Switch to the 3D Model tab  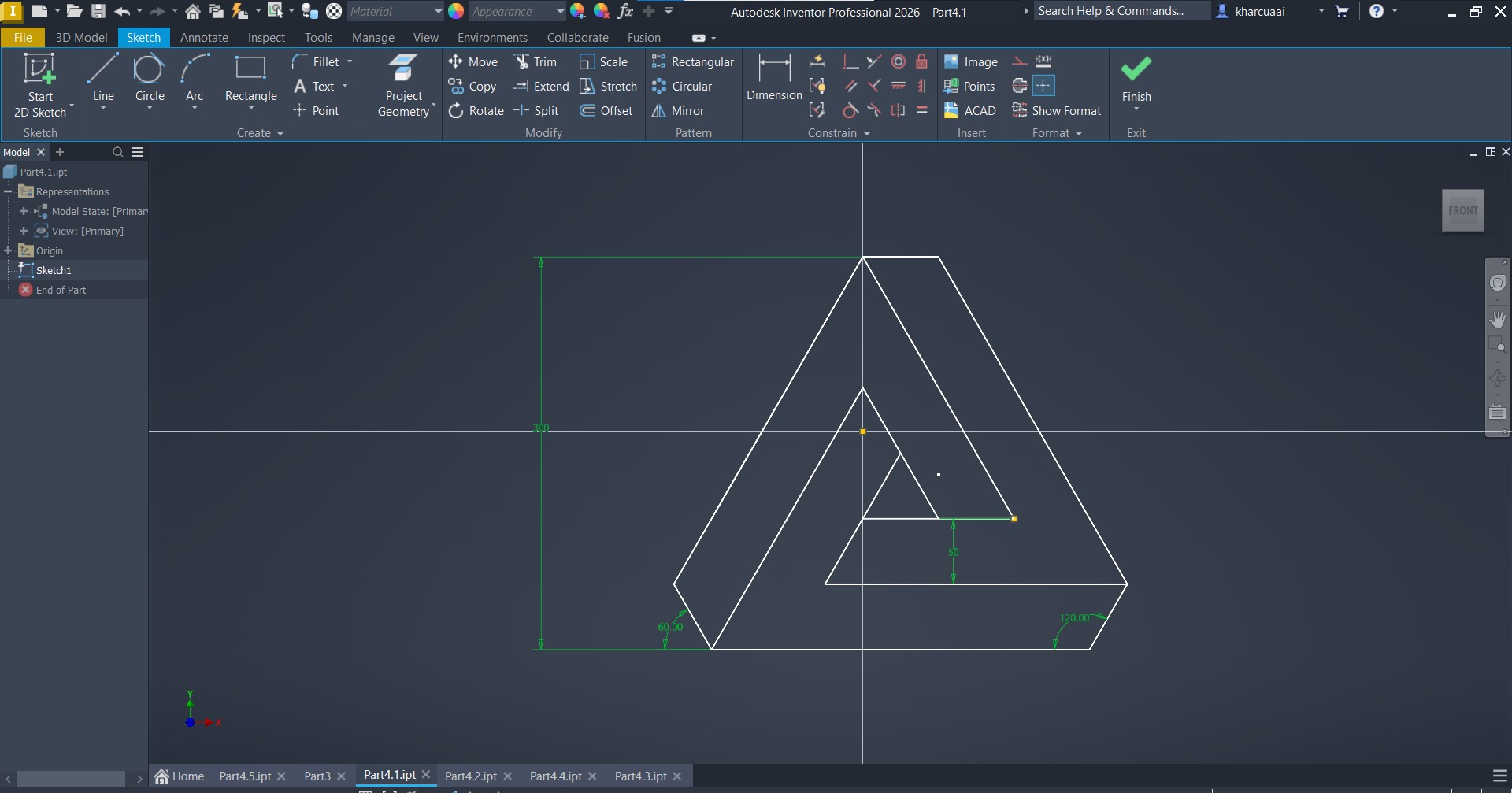click(x=81, y=37)
